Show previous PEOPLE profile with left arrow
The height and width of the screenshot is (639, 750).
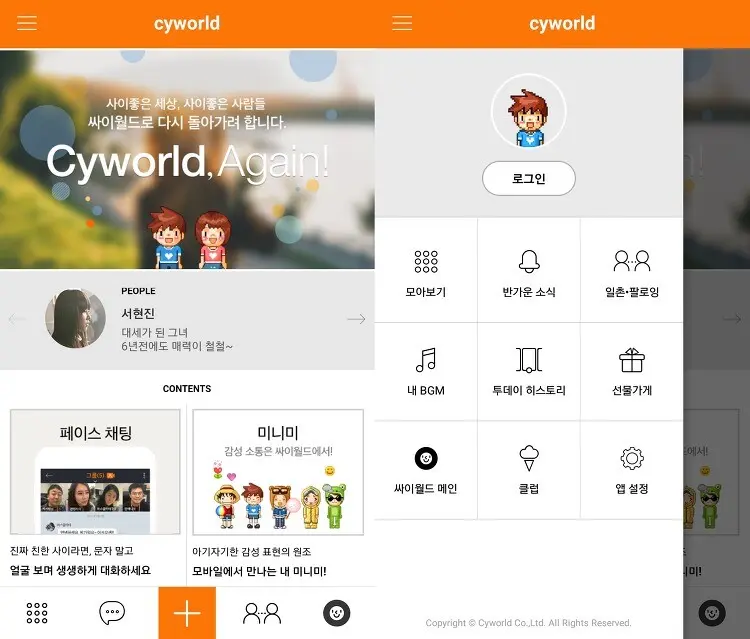coord(17,319)
